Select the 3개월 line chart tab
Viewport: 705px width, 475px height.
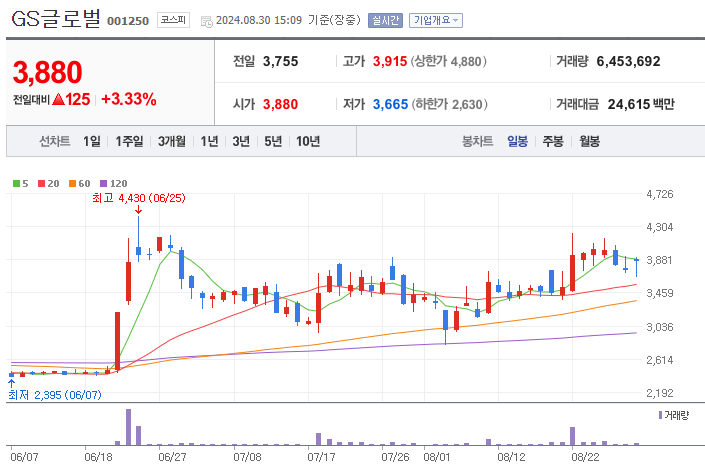coord(172,141)
